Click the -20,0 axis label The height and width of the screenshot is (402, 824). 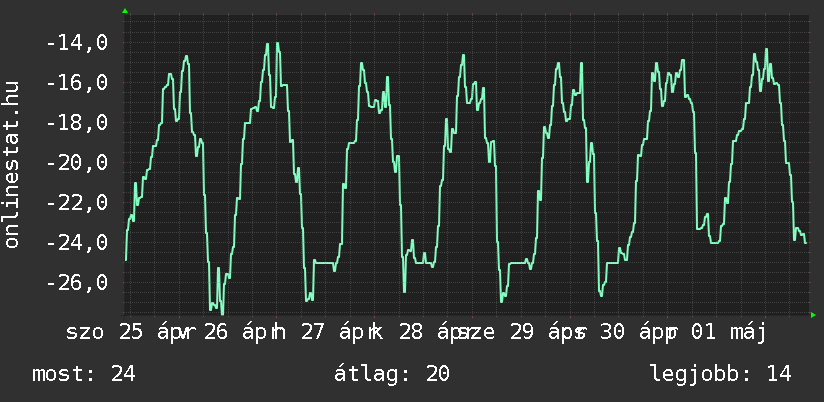click(x=77, y=163)
